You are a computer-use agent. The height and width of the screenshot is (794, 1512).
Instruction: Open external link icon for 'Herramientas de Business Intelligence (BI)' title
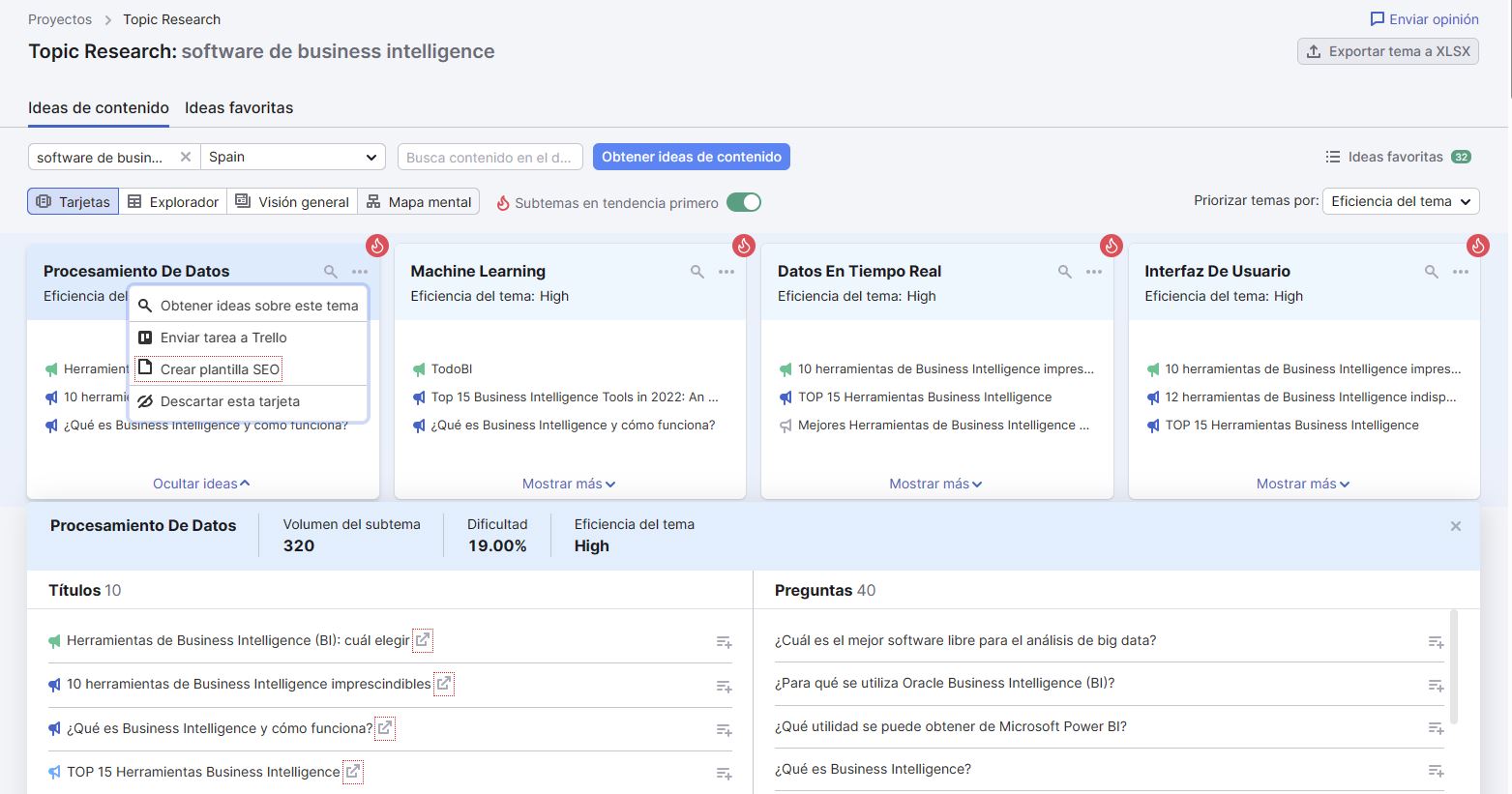pyautogui.click(x=423, y=640)
